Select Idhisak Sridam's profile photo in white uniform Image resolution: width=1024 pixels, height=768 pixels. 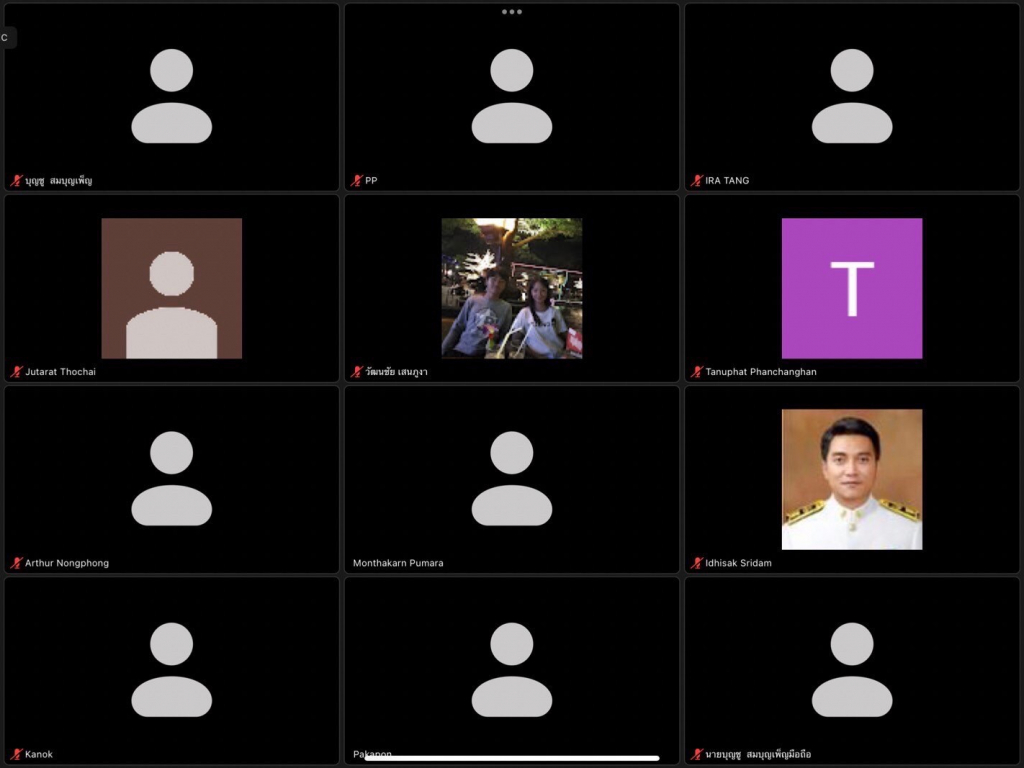tap(851, 479)
